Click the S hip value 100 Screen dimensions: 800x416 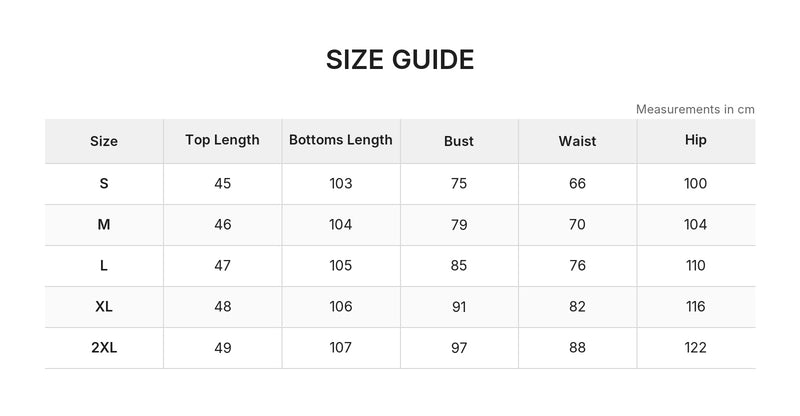[x=695, y=183]
